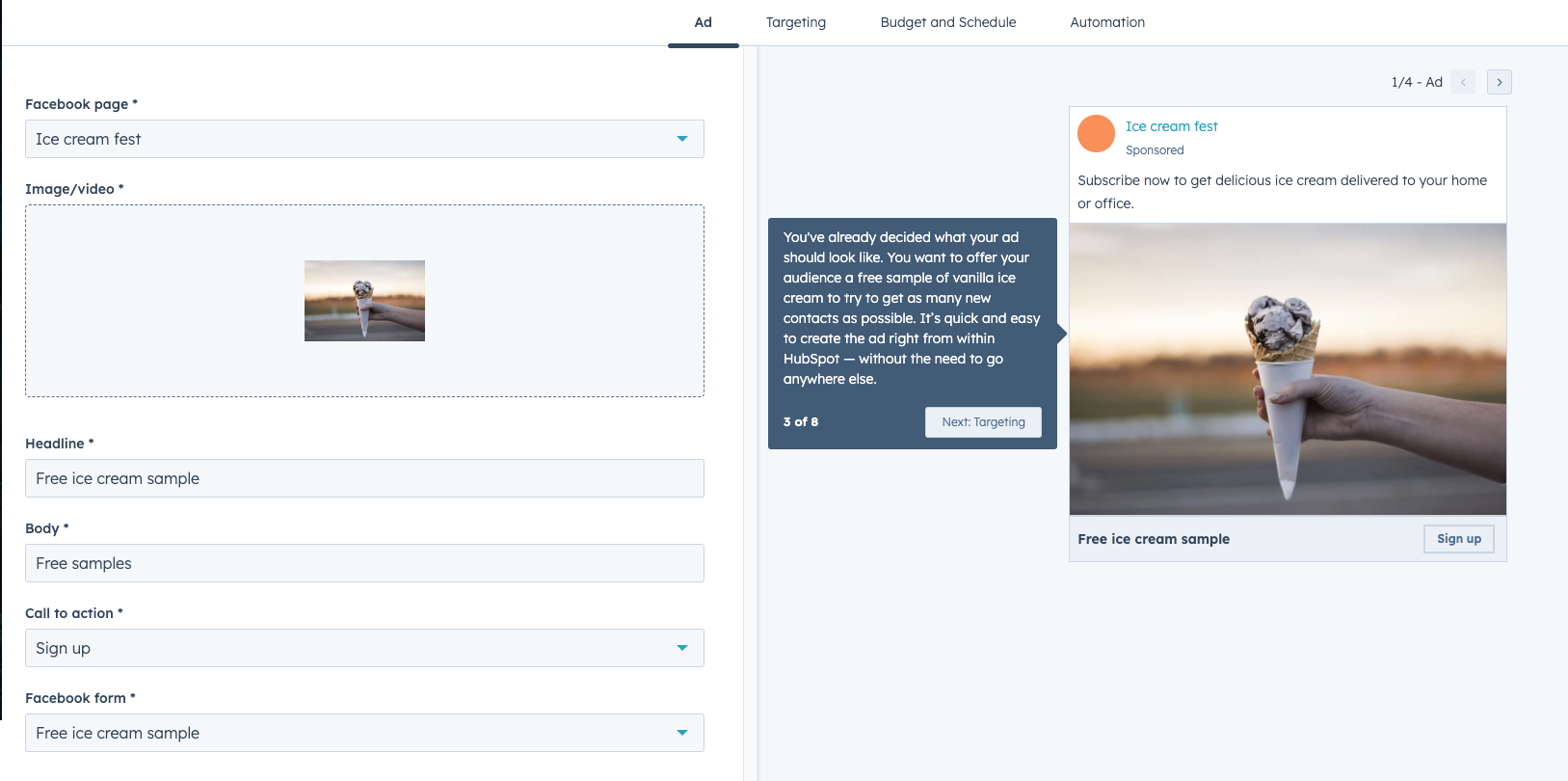1568x781 pixels.
Task: Go to the next ad preview arrow
Action: pyautogui.click(x=1499, y=82)
